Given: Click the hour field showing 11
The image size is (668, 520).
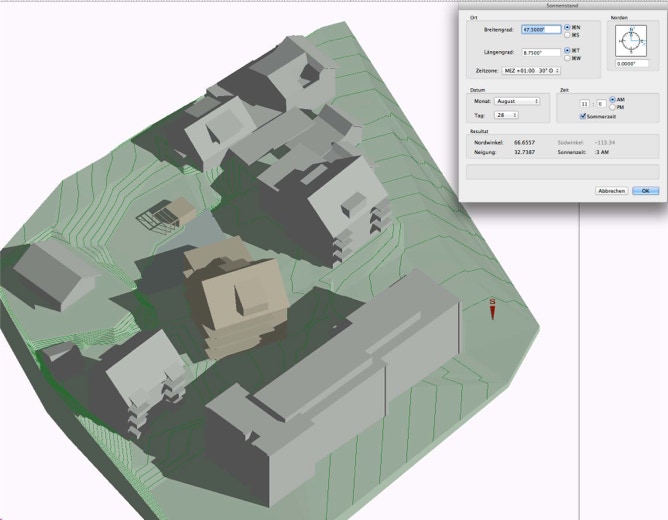Looking at the screenshot, I should pos(584,104).
